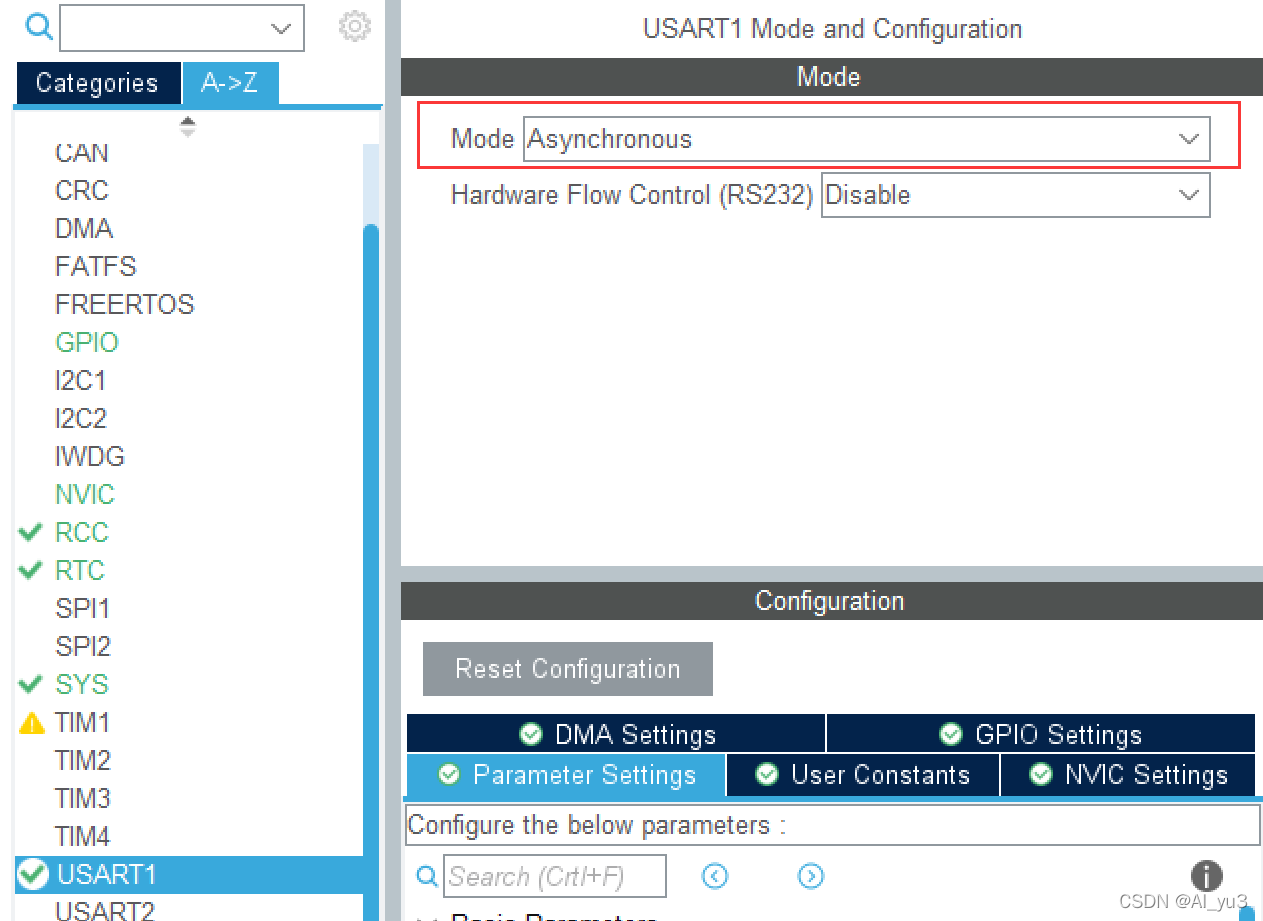Viewport: 1263px width, 921px height.
Task: Click the magnifier search icon above Categories
Action: click(x=38, y=28)
